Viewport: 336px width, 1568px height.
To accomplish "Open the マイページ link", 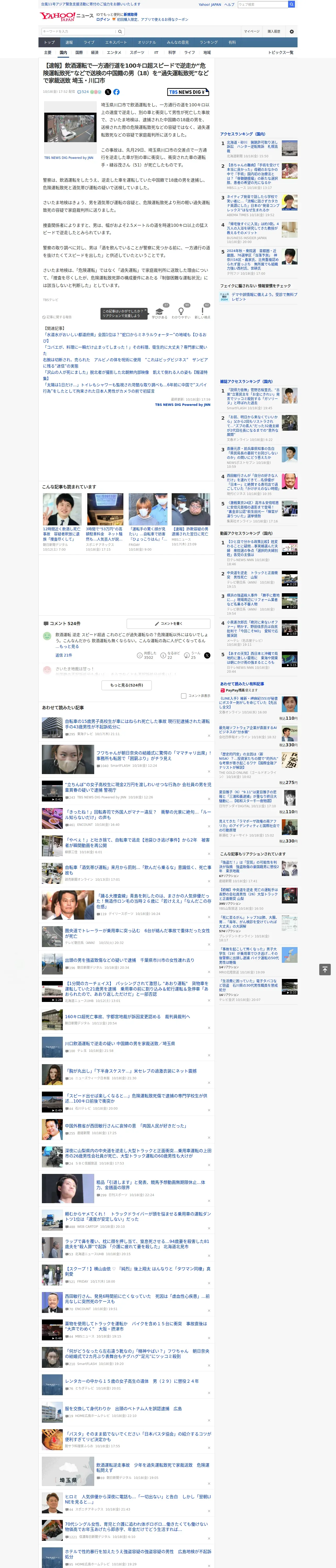I will point(251,32).
